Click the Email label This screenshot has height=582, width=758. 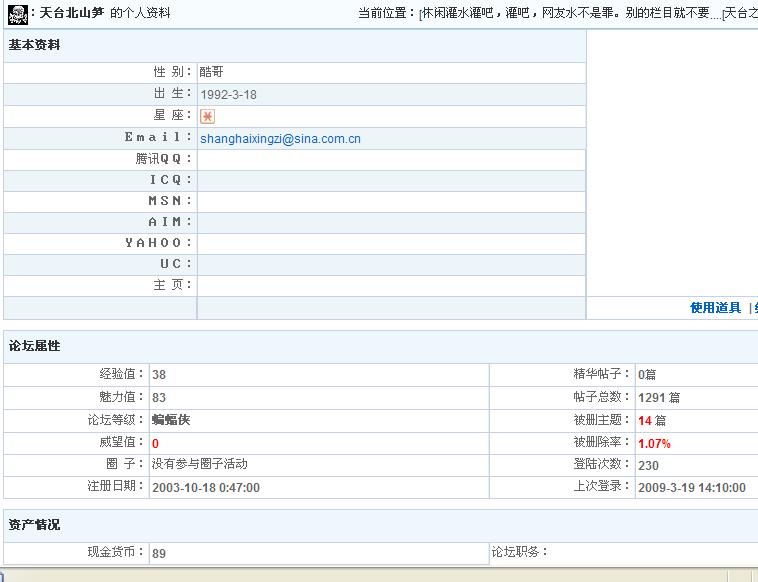[158, 137]
